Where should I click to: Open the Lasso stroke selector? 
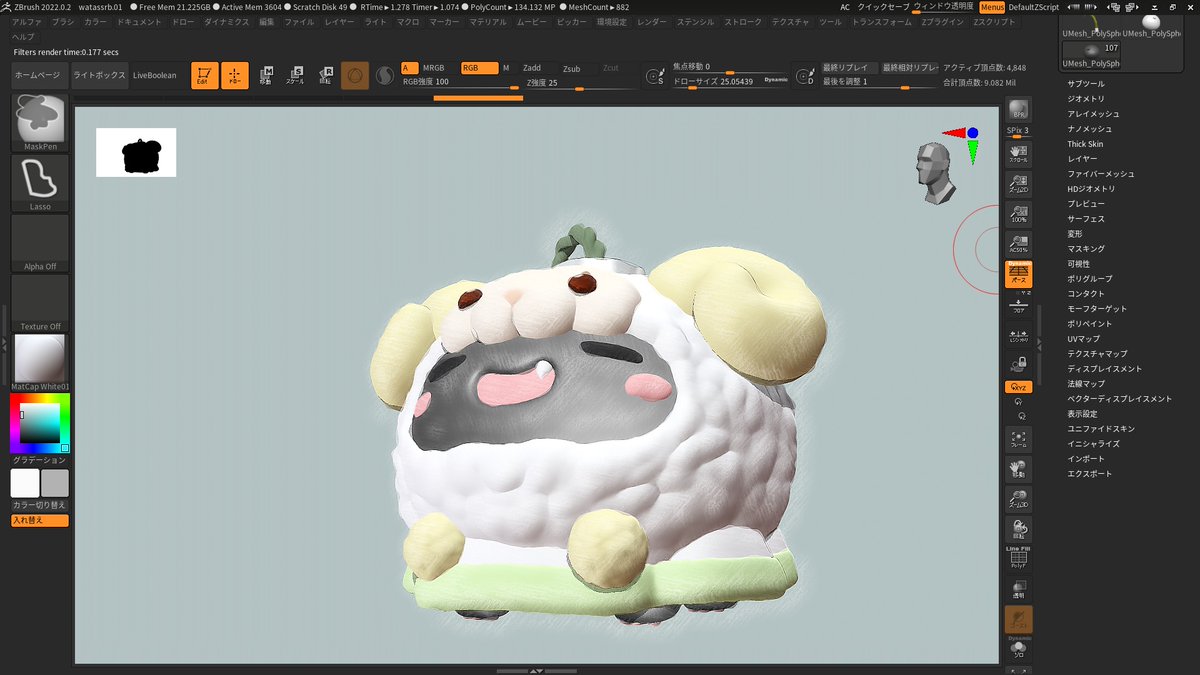click(40, 183)
